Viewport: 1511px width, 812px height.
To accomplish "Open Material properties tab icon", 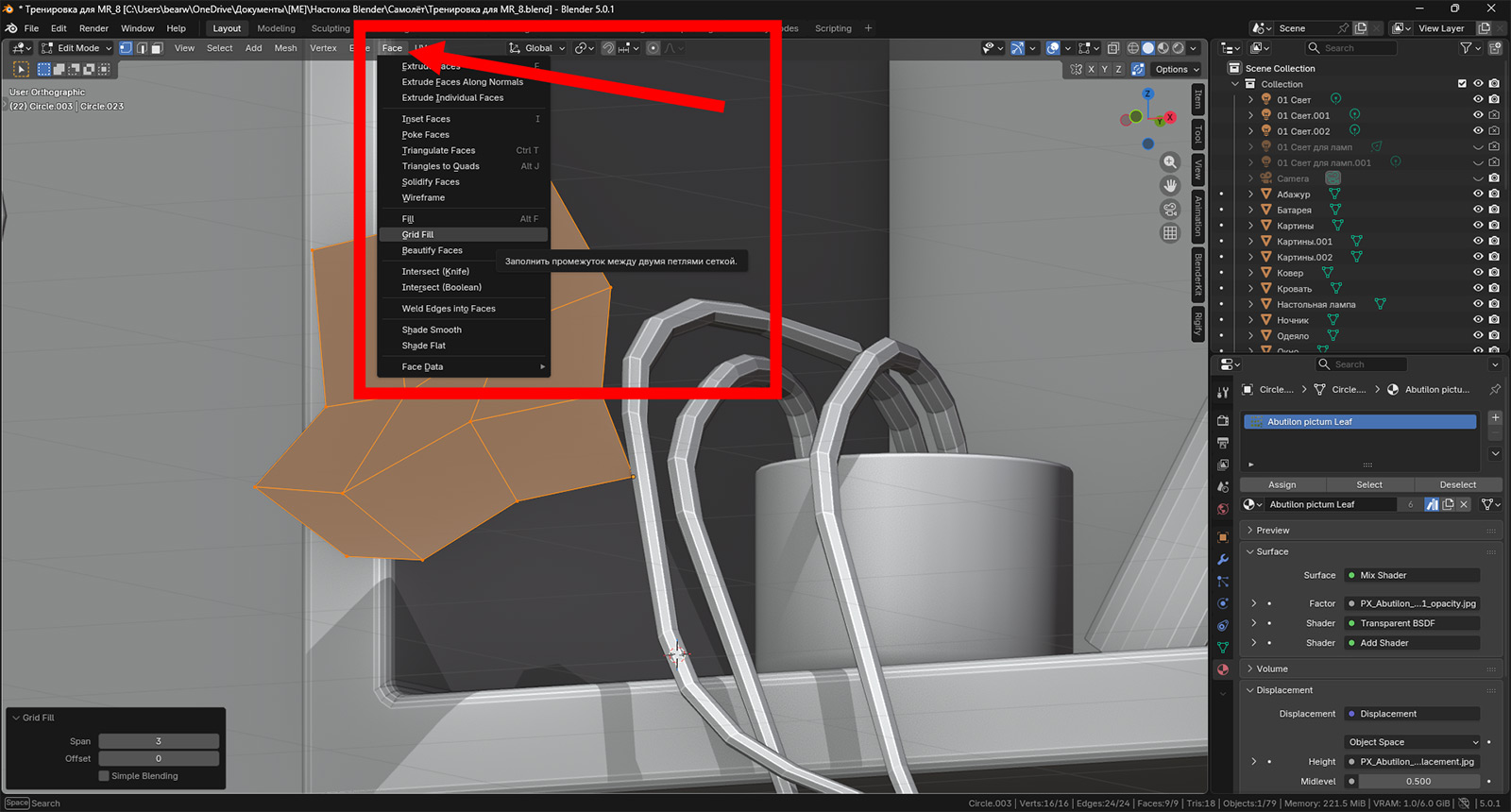I will [1223, 669].
